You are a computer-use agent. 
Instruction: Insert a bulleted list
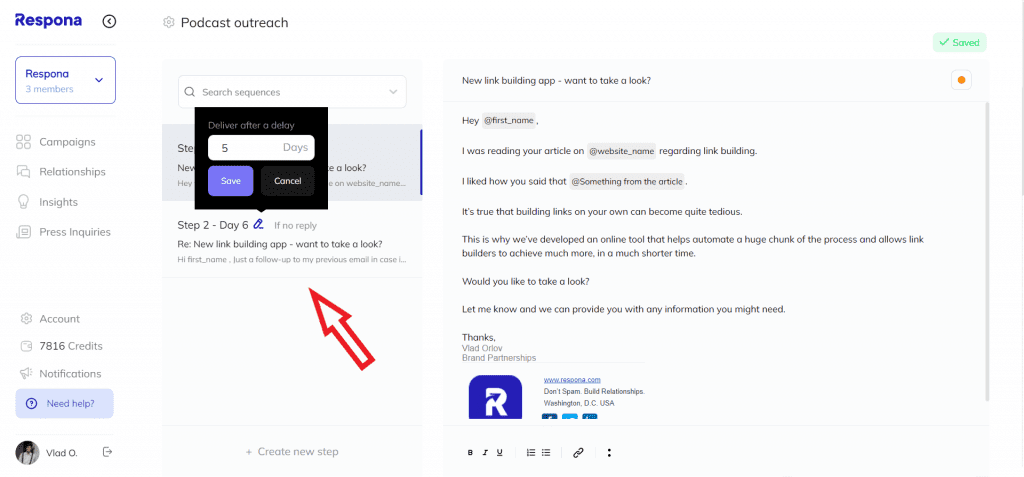click(546, 452)
